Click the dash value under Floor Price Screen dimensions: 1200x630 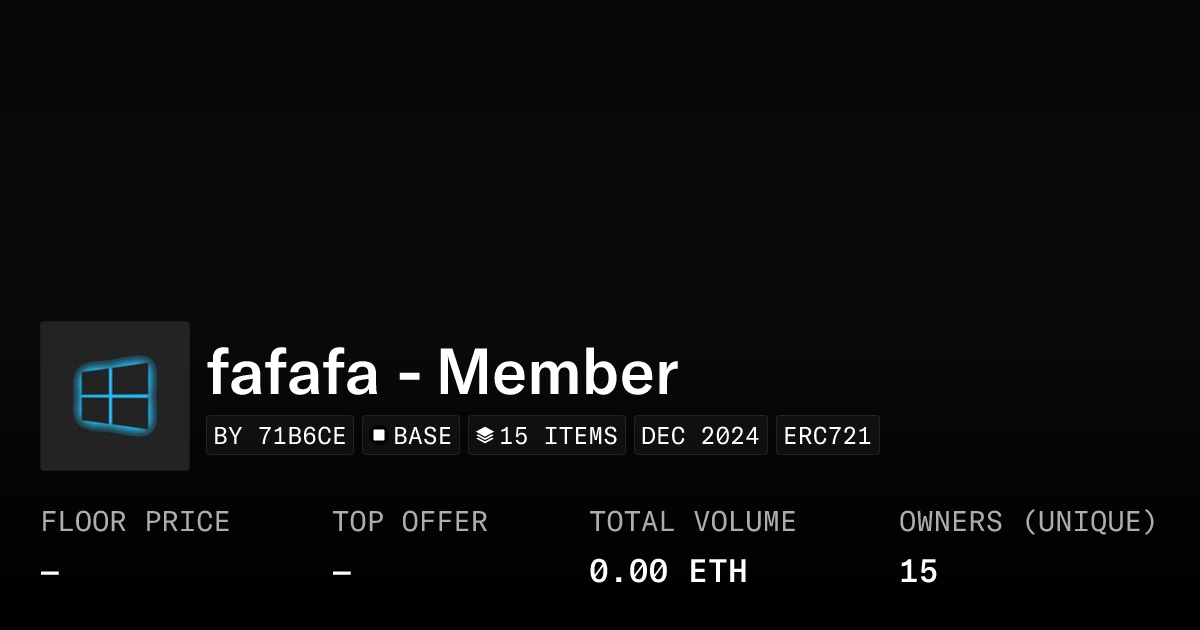(50, 573)
